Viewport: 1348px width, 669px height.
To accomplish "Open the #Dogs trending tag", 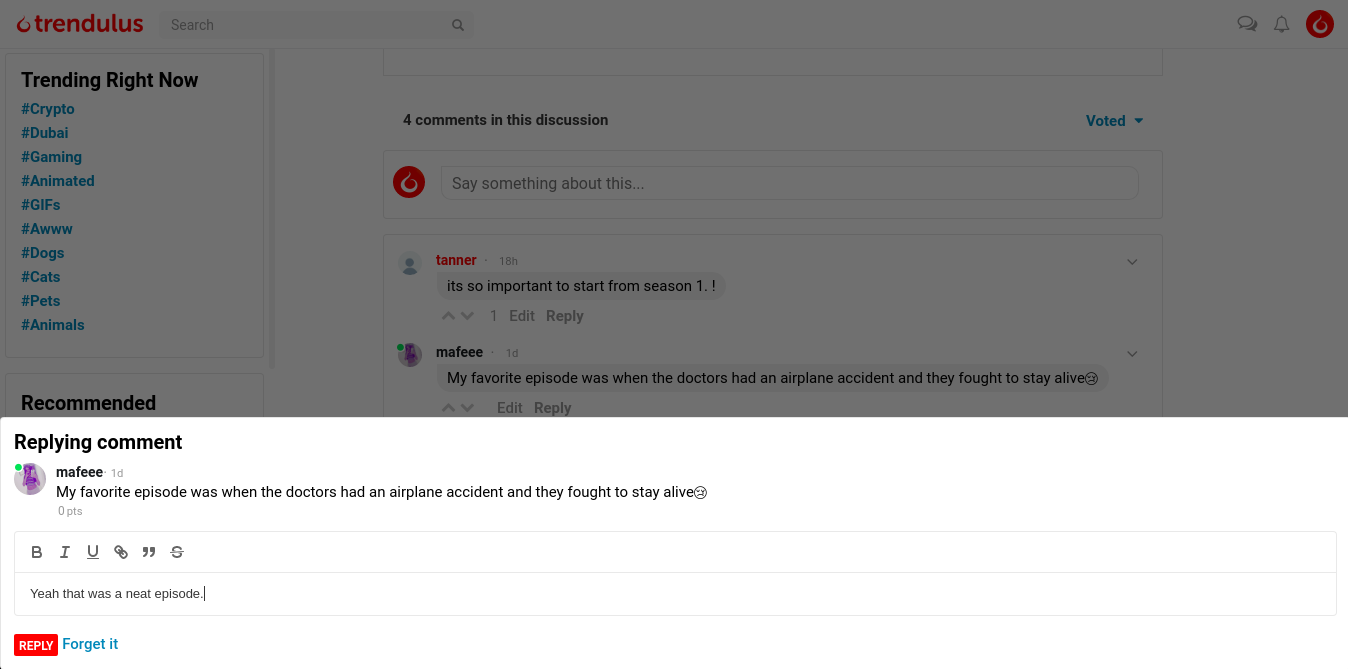I will [x=43, y=253].
